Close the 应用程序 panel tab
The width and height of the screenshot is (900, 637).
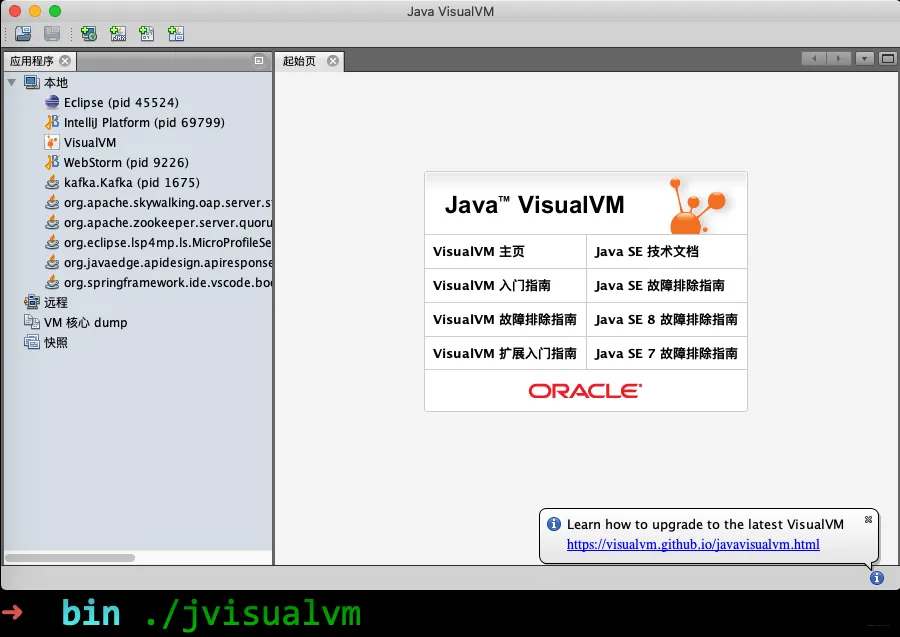65,61
